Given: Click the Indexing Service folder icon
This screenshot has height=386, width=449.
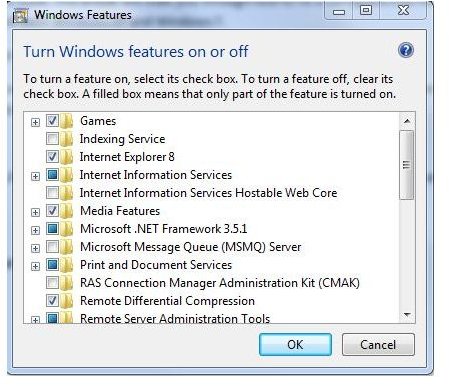Looking at the screenshot, I should click(x=67, y=139).
